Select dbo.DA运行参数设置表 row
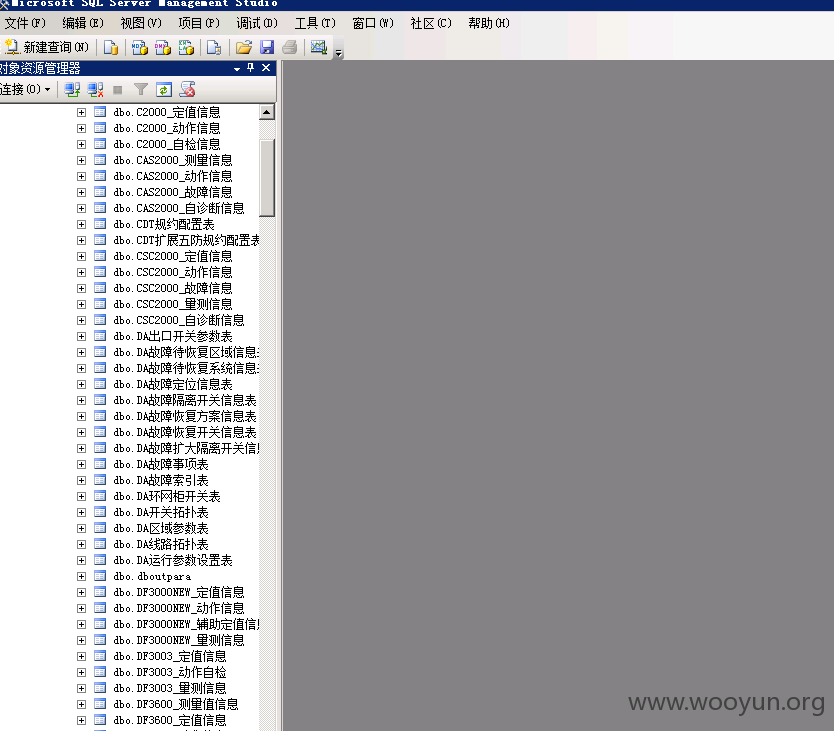This screenshot has width=834, height=731. (173, 560)
